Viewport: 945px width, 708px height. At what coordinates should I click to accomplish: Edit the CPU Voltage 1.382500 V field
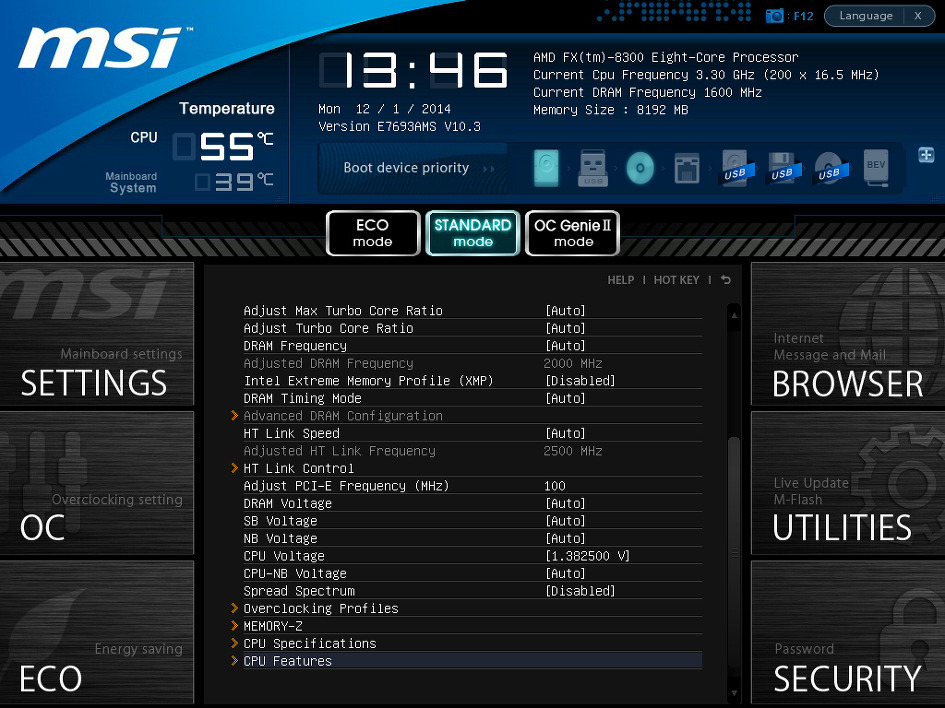pyautogui.click(x=588, y=556)
